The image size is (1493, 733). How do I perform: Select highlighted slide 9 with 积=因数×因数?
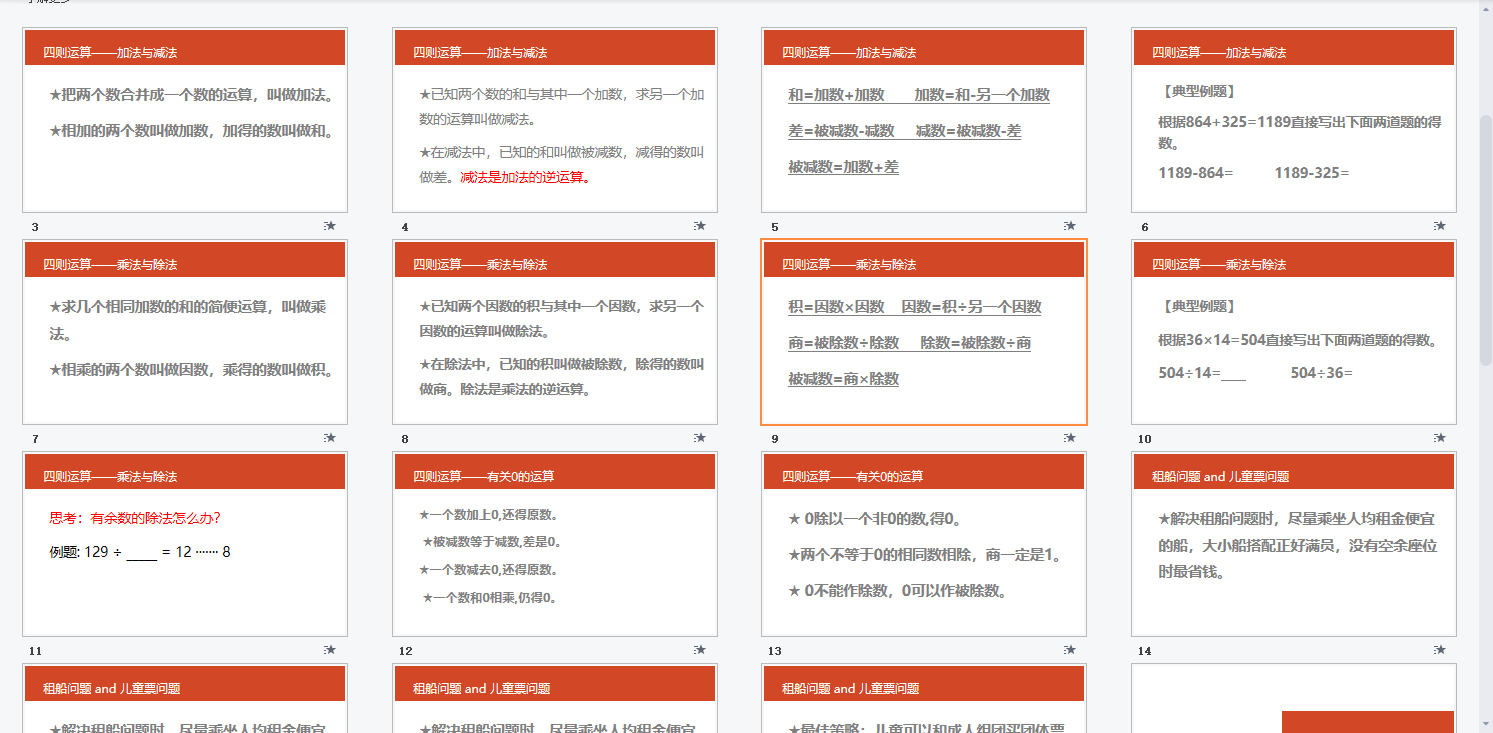click(924, 332)
